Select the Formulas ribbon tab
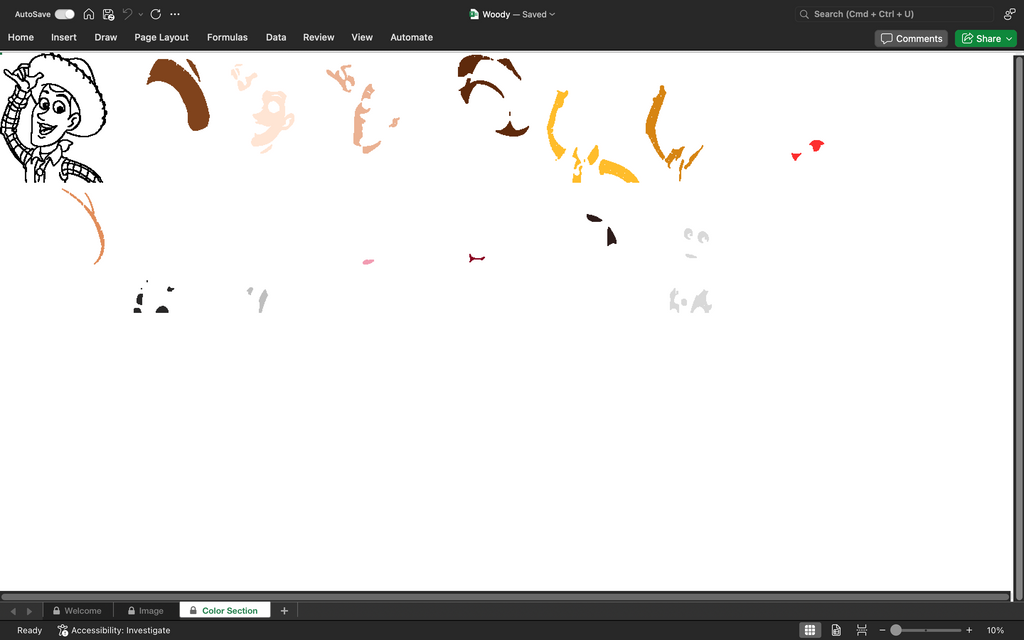Screen dimensions: 1024x640 (227, 37)
